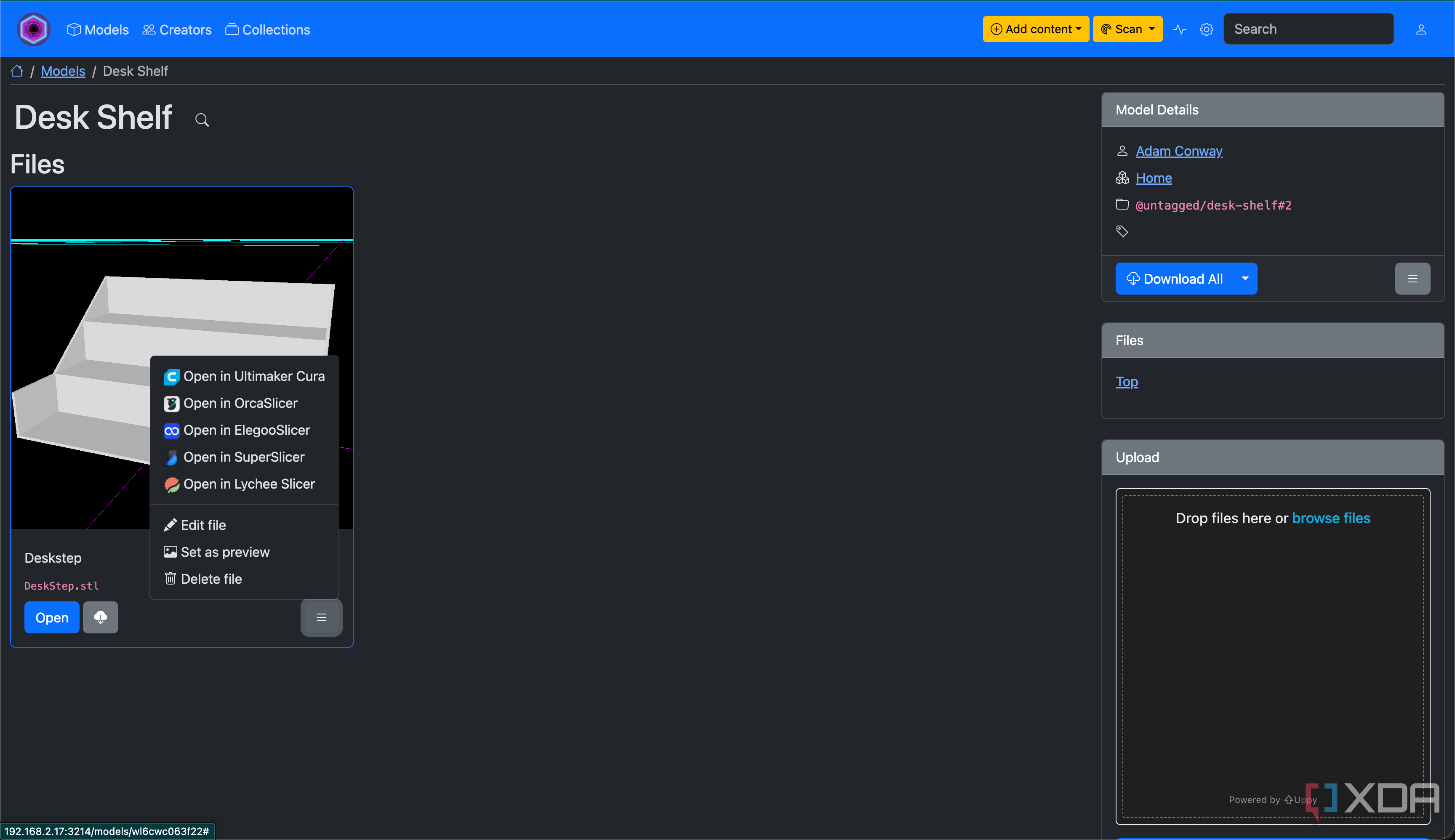Viewport: 1455px width, 840px height.
Task: Open the user account icon
Action: tap(1421, 29)
